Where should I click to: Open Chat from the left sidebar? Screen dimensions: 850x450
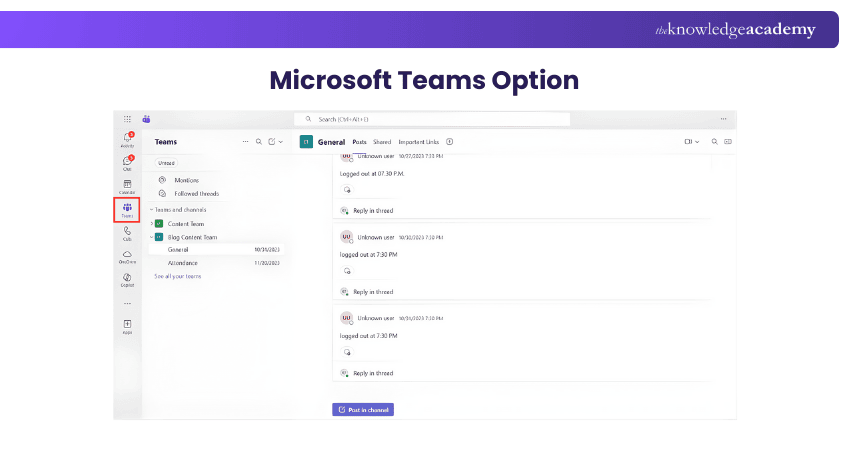127,163
